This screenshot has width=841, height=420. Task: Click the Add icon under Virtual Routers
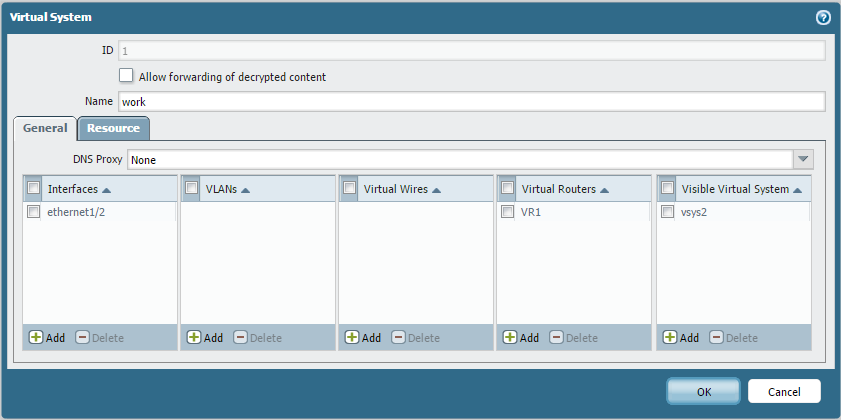pos(510,338)
